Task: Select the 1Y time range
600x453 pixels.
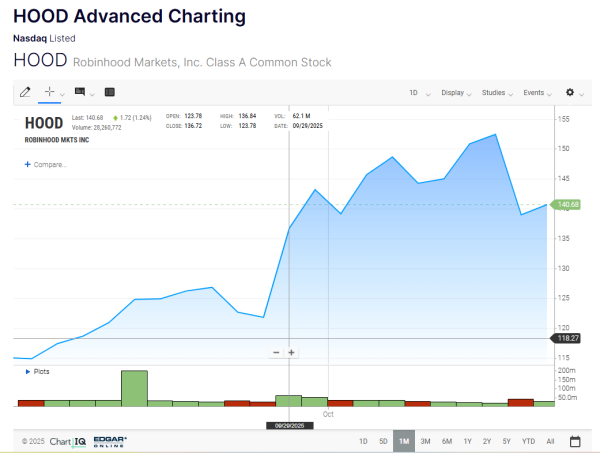Action: click(466, 441)
